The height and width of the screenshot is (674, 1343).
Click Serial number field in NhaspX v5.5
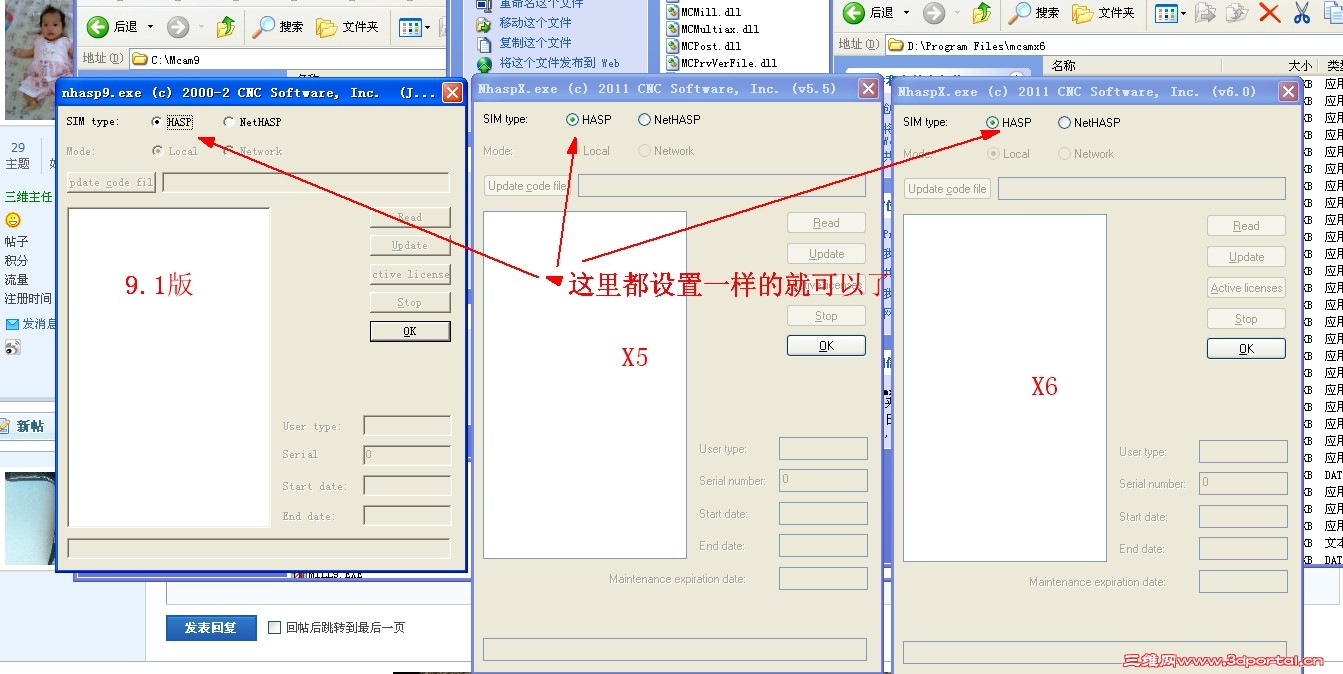click(x=823, y=480)
